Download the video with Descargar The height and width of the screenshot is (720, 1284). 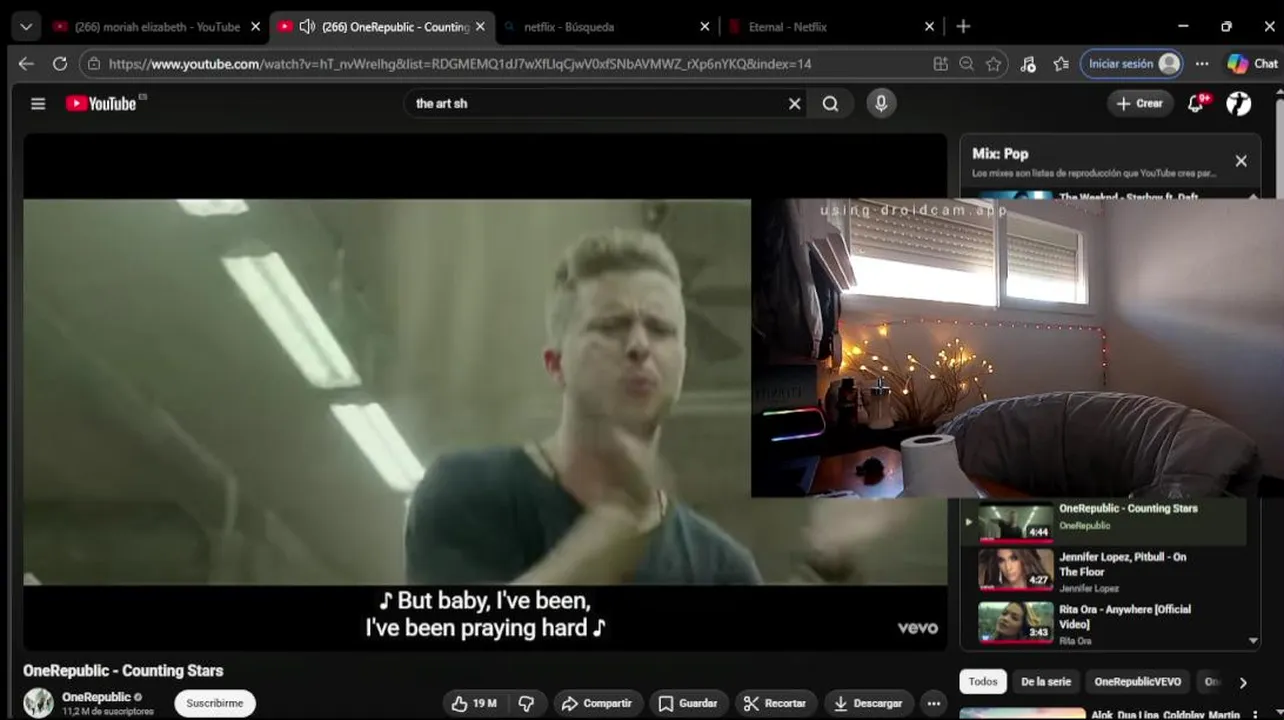[x=868, y=703]
